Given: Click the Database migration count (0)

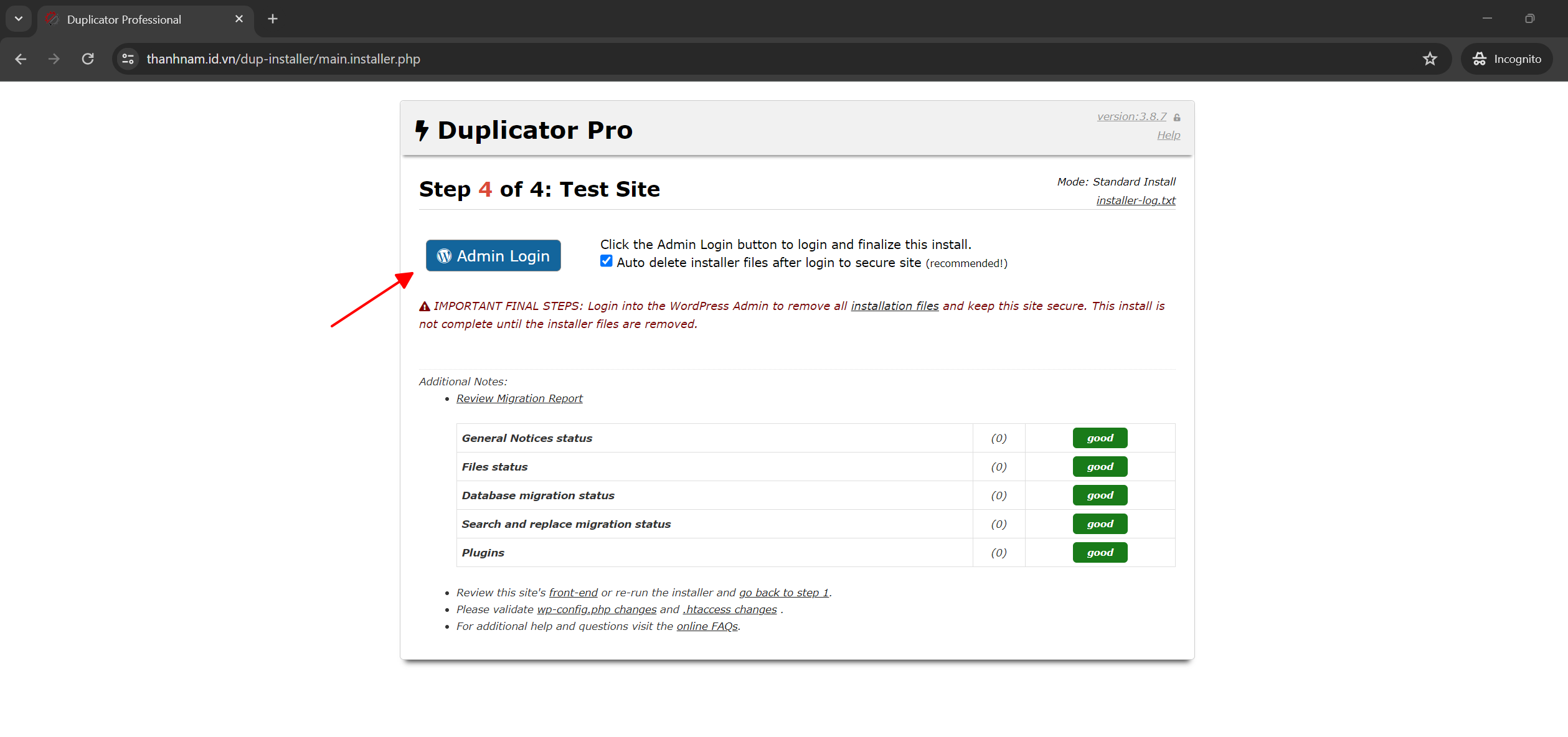Looking at the screenshot, I should click(999, 495).
